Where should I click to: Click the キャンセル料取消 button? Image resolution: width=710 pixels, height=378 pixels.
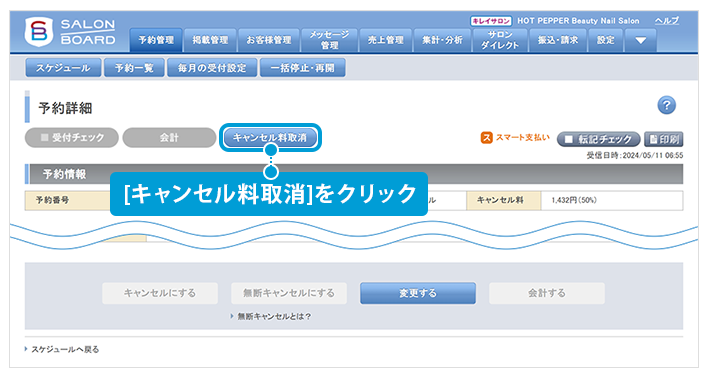270,138
